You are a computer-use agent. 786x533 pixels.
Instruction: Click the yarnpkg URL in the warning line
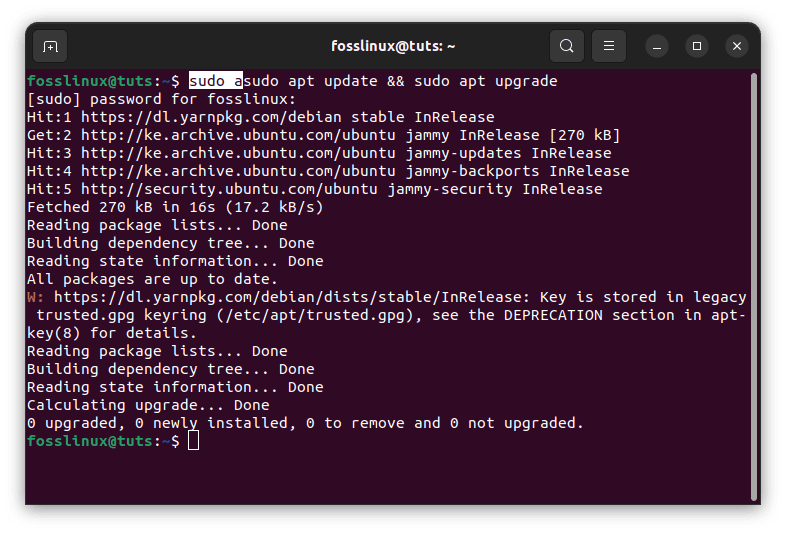point(292,297)
